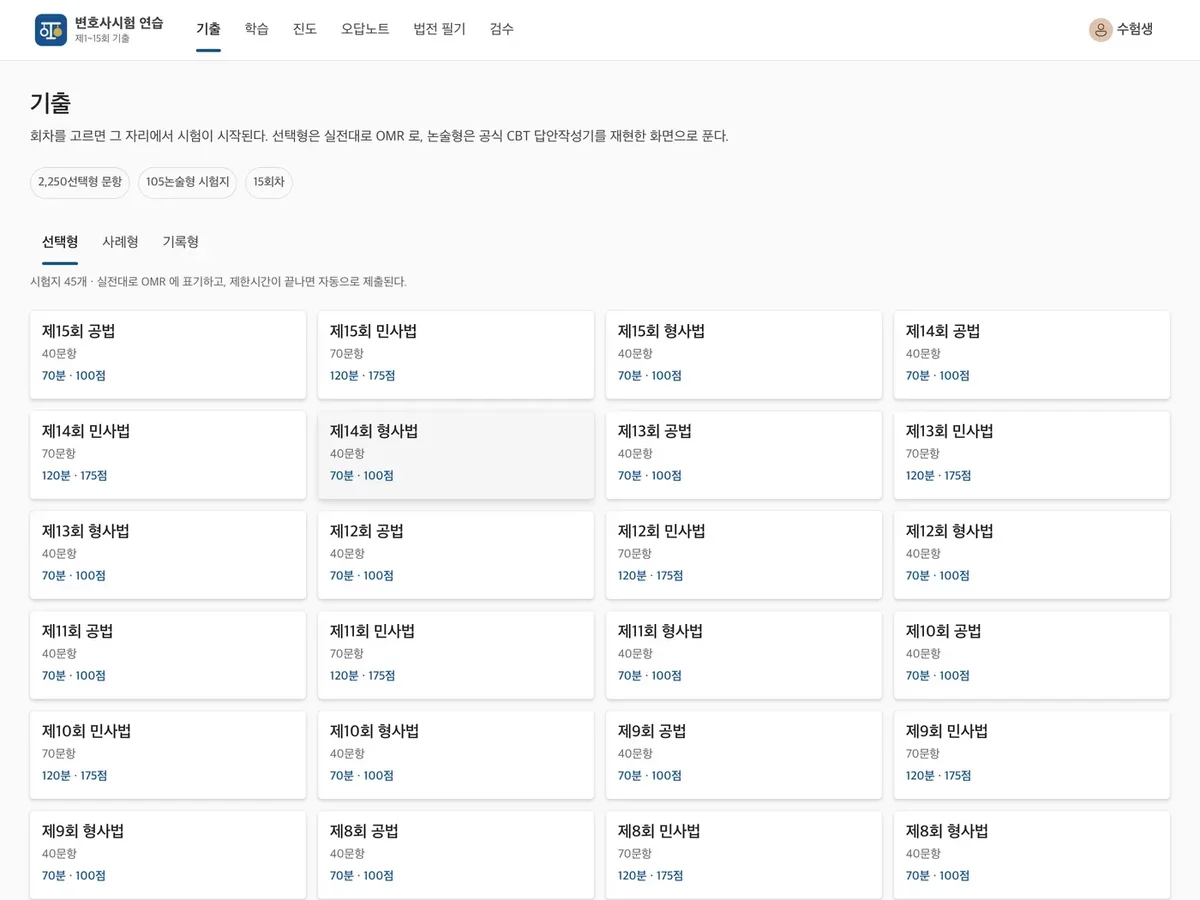Image resolution: width=1200 pixels, height=900 pixels.
Task: Open the 제14회 민사법 exam card
Action: [168, 455]
